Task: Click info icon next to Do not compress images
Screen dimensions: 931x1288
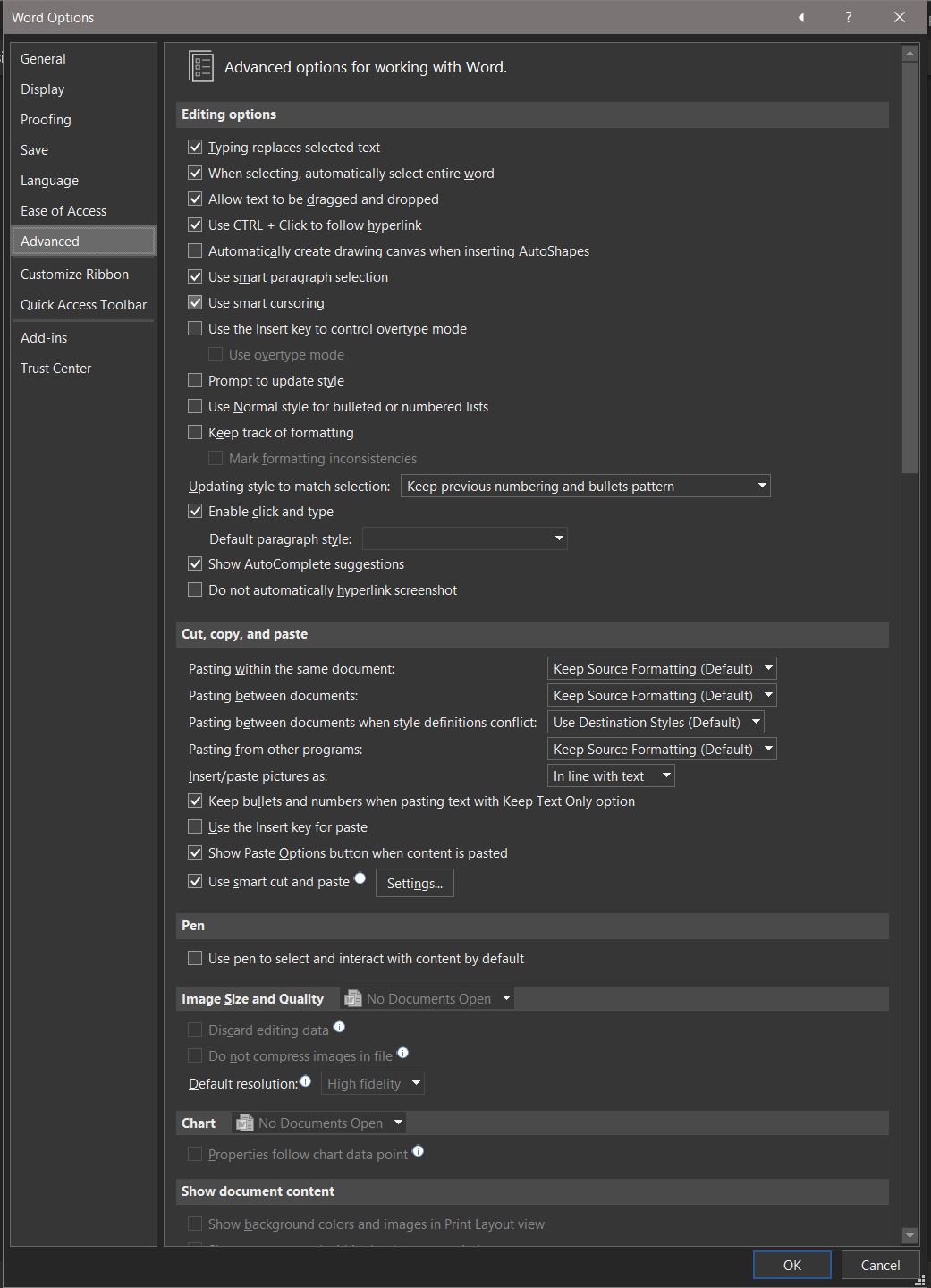Action: point(402,1053)
